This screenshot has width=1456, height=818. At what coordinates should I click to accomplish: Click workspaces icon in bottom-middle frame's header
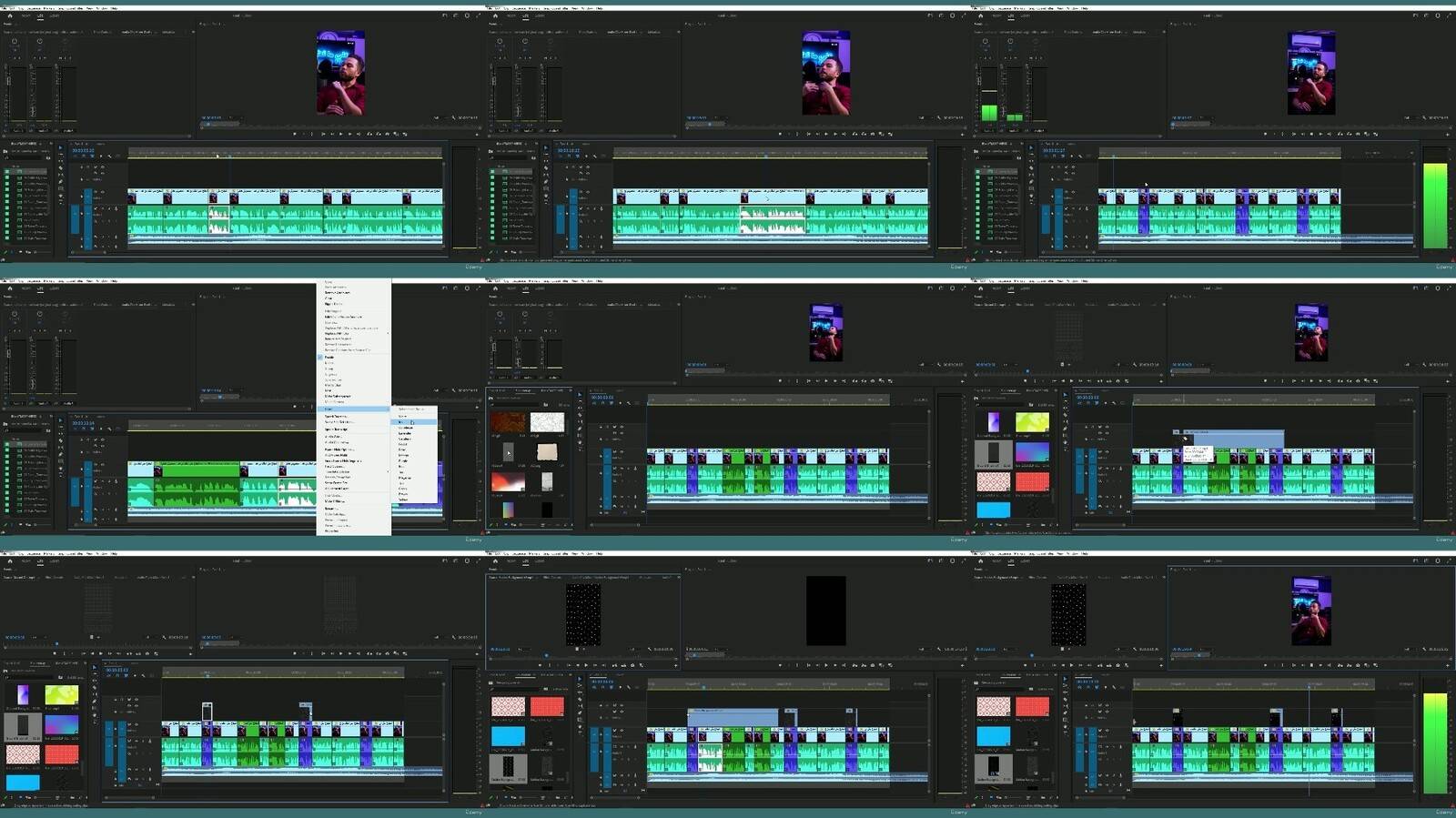coord(930,560)
